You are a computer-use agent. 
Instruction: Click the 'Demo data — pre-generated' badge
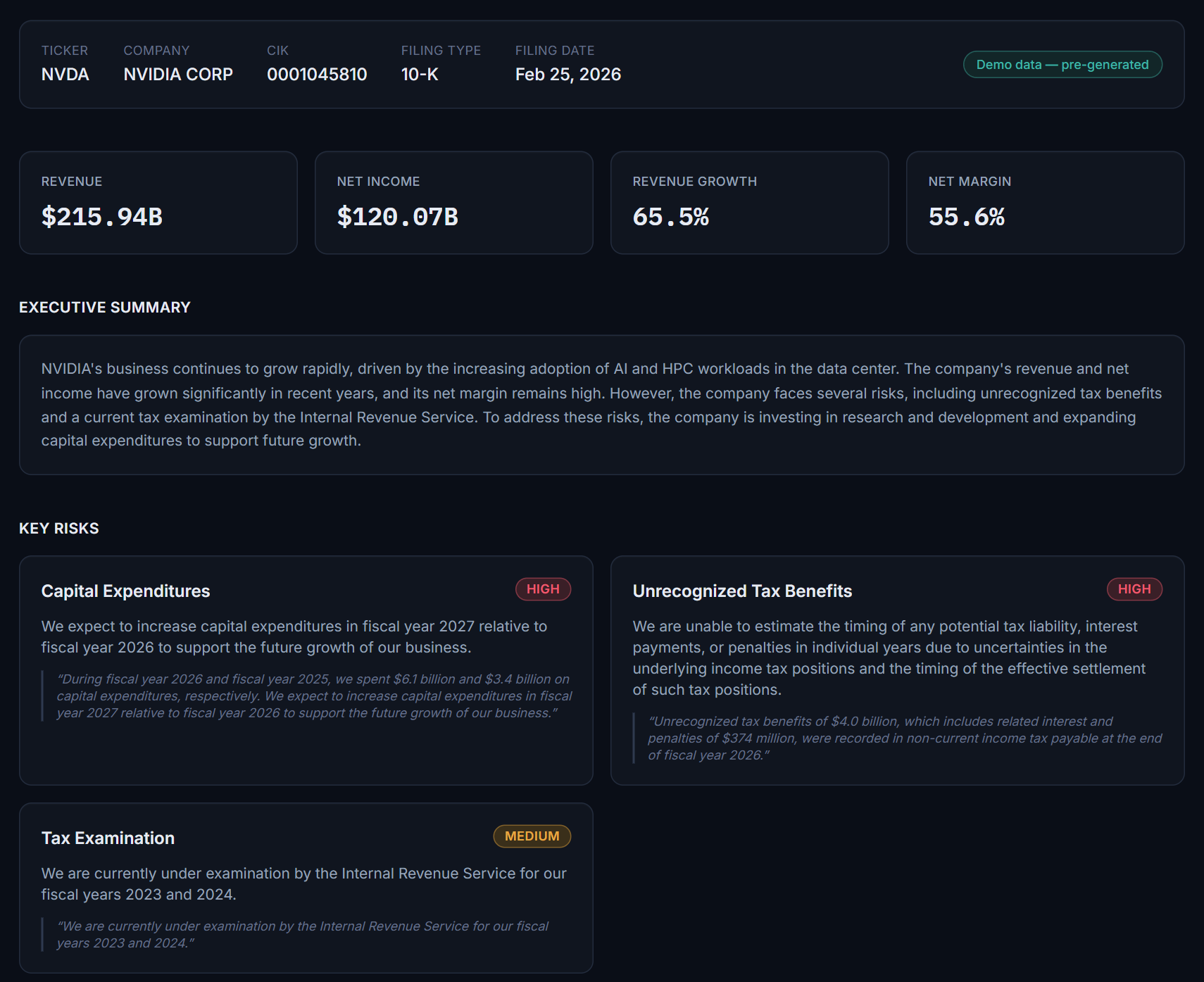pos(1062,65)
